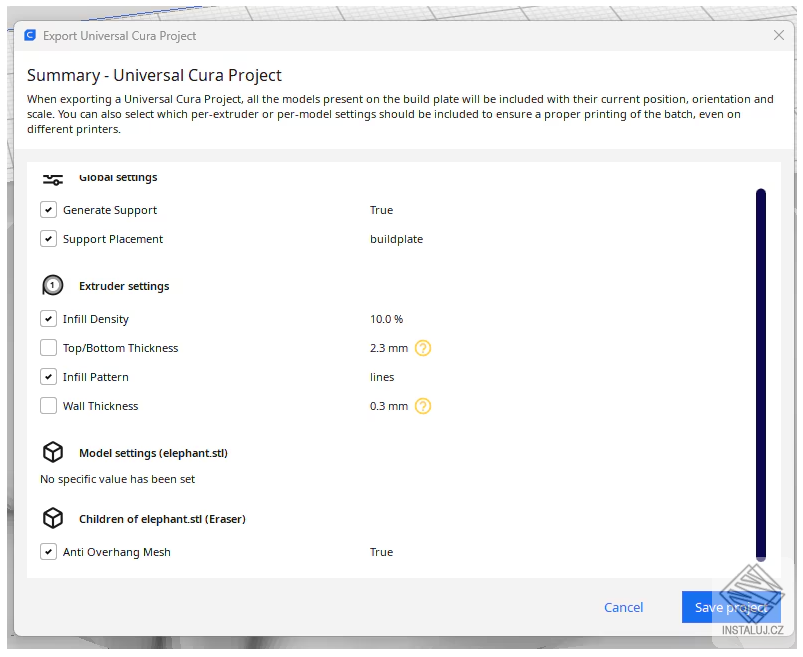Uncheck the Support Placement checkbox

48,239
